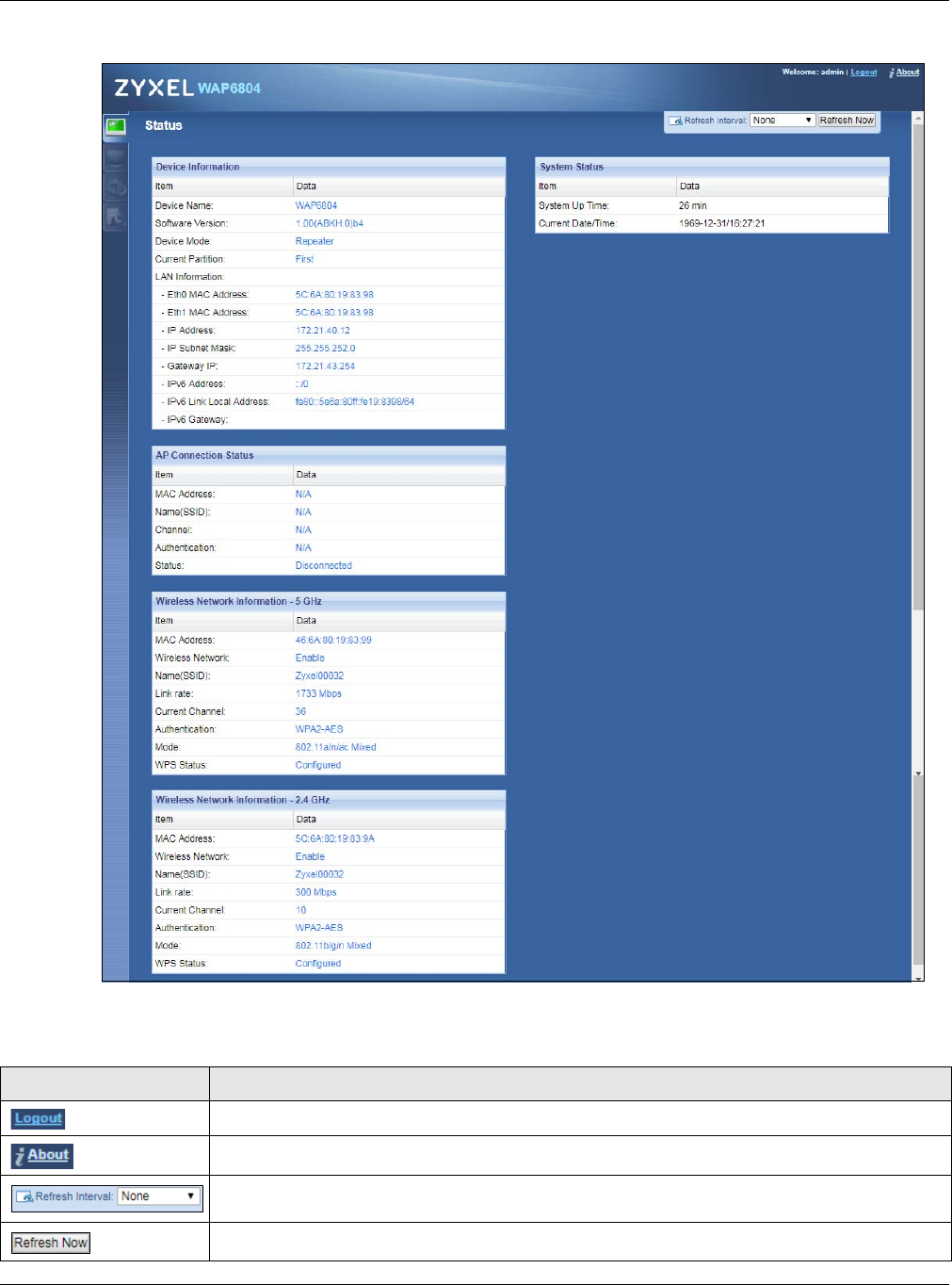Click the WAP6804 model label in header
The width and height of the screenshot is (952, 1285).
(229, 89)
